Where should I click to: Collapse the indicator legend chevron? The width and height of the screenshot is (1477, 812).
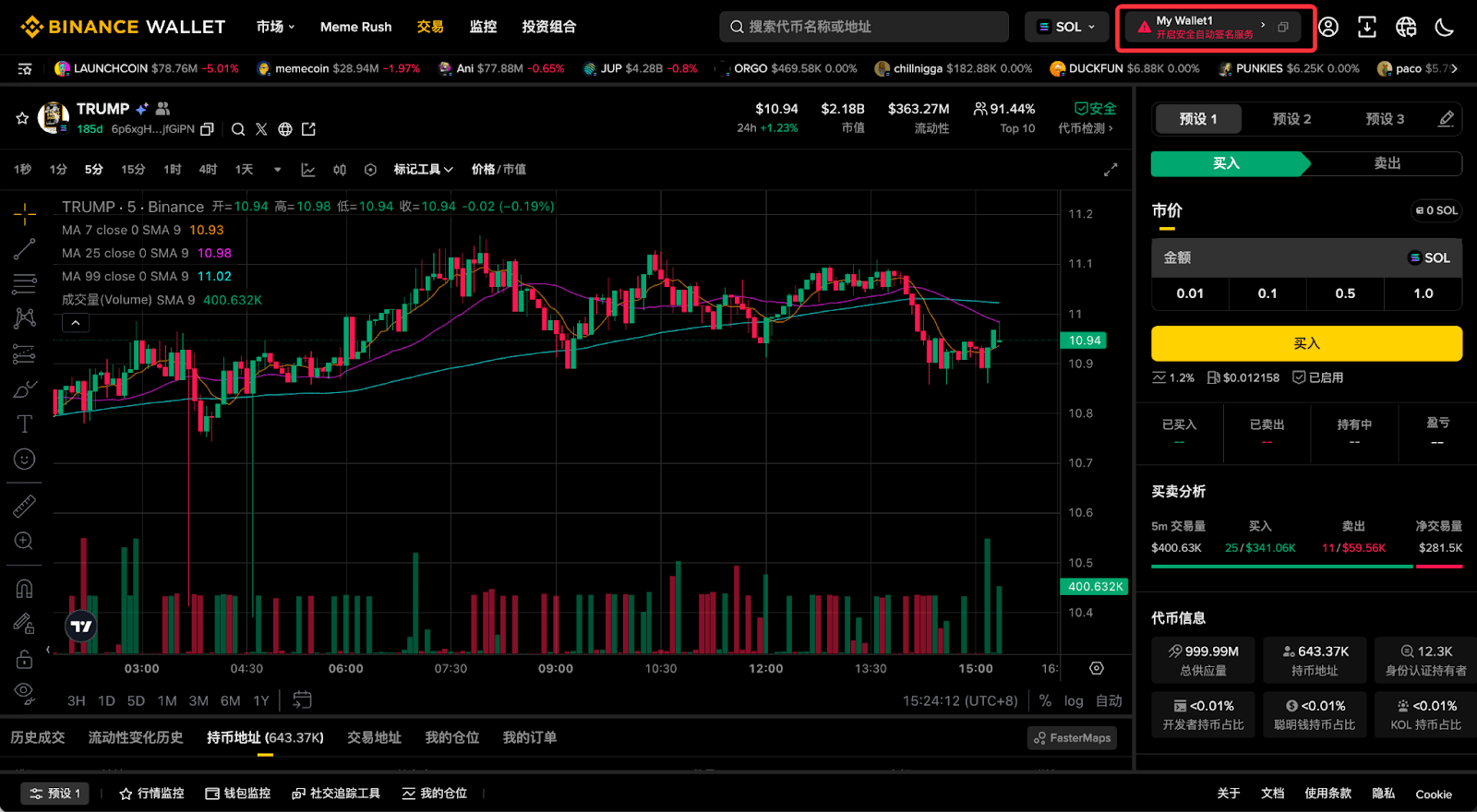76,322
